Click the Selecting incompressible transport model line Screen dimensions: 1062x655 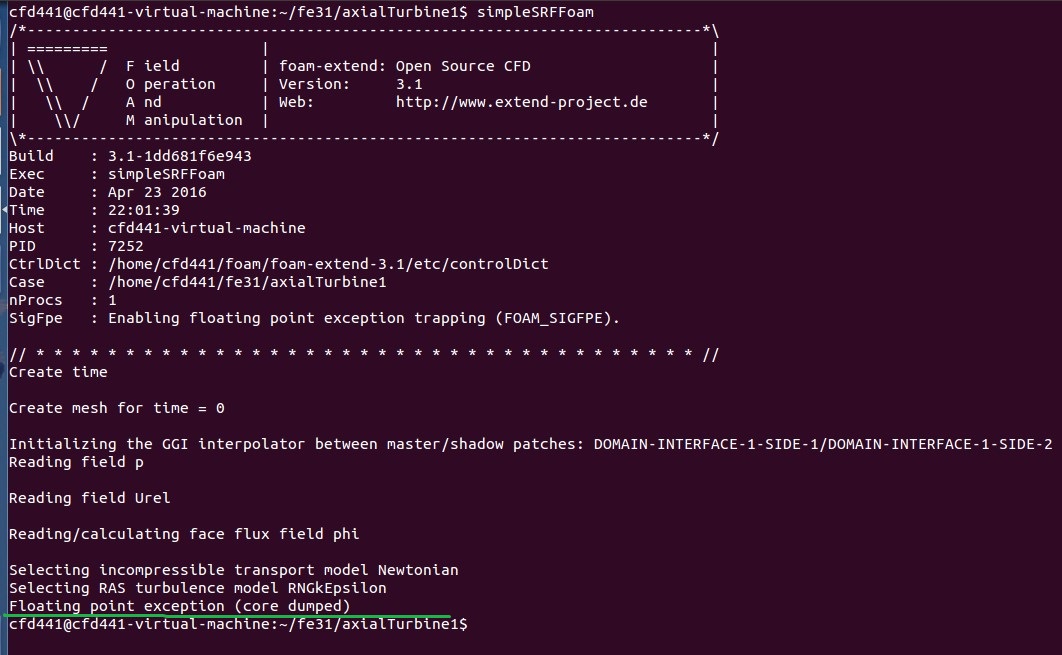pyautogui.click(x=234, y=570)
